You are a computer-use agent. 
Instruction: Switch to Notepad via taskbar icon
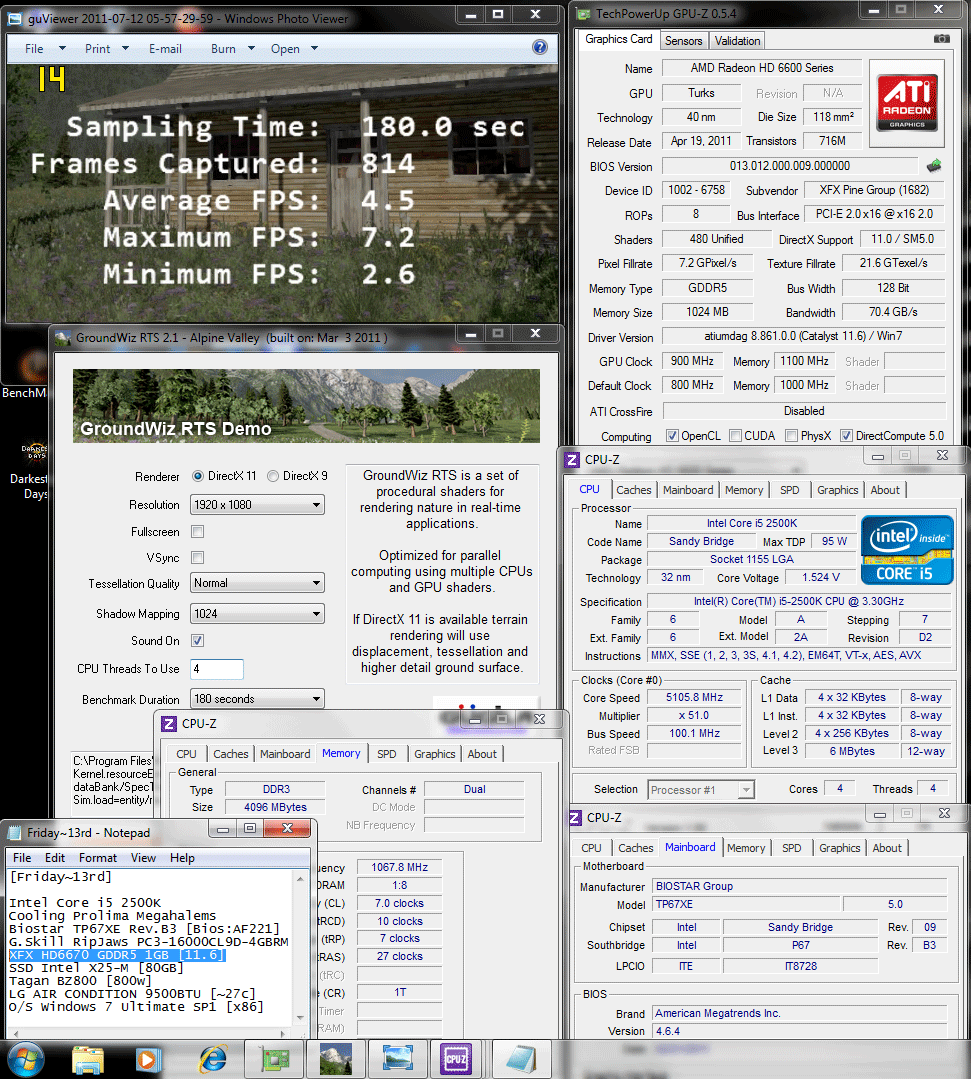point(521,1060)
